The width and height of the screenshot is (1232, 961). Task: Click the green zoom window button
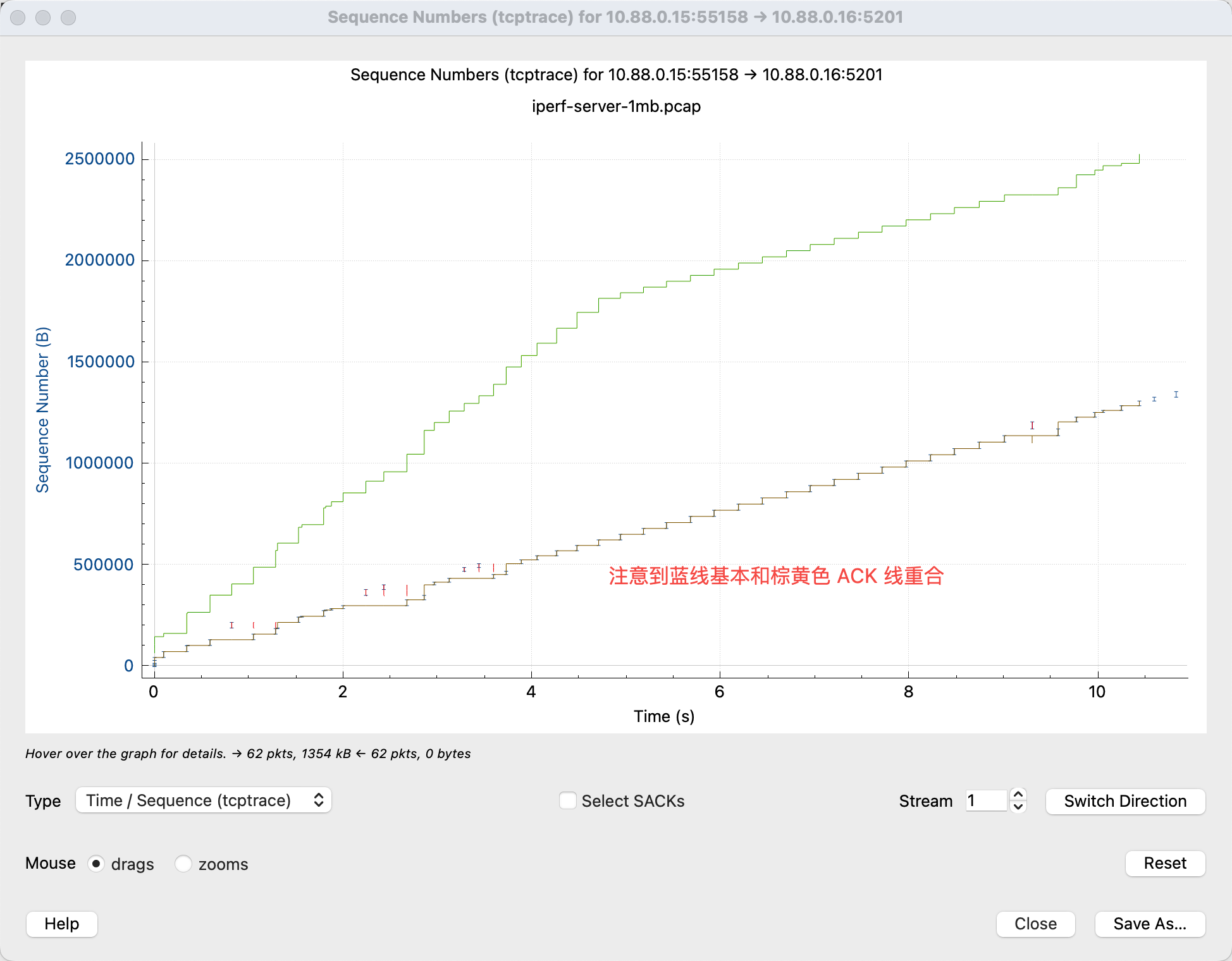coord(68,18)
